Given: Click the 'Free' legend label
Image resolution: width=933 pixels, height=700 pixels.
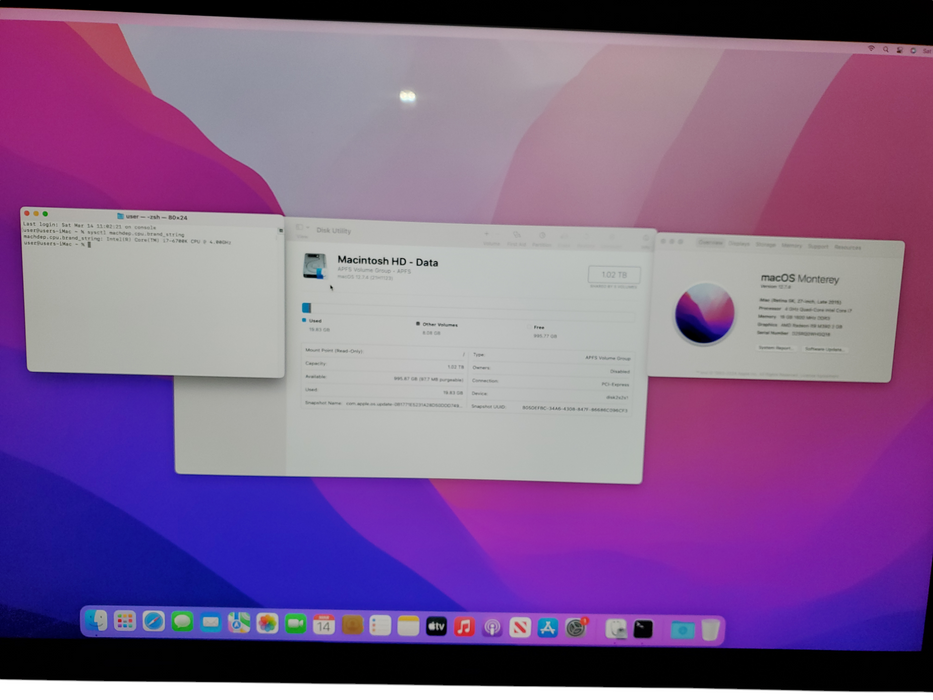Looking at the screenshot, I should [539, 327].
